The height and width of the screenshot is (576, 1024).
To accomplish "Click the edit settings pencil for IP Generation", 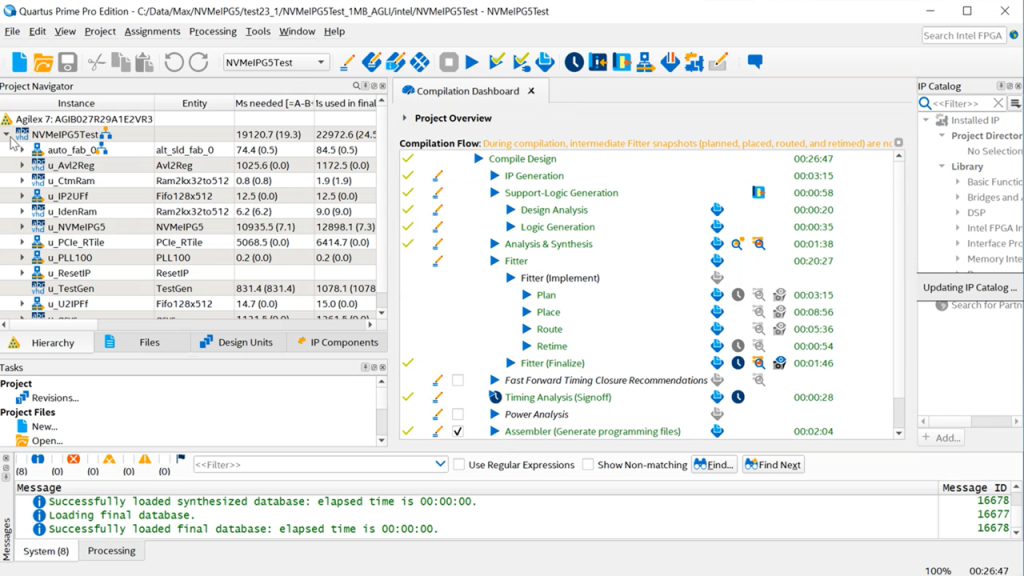I will point(438,176).
